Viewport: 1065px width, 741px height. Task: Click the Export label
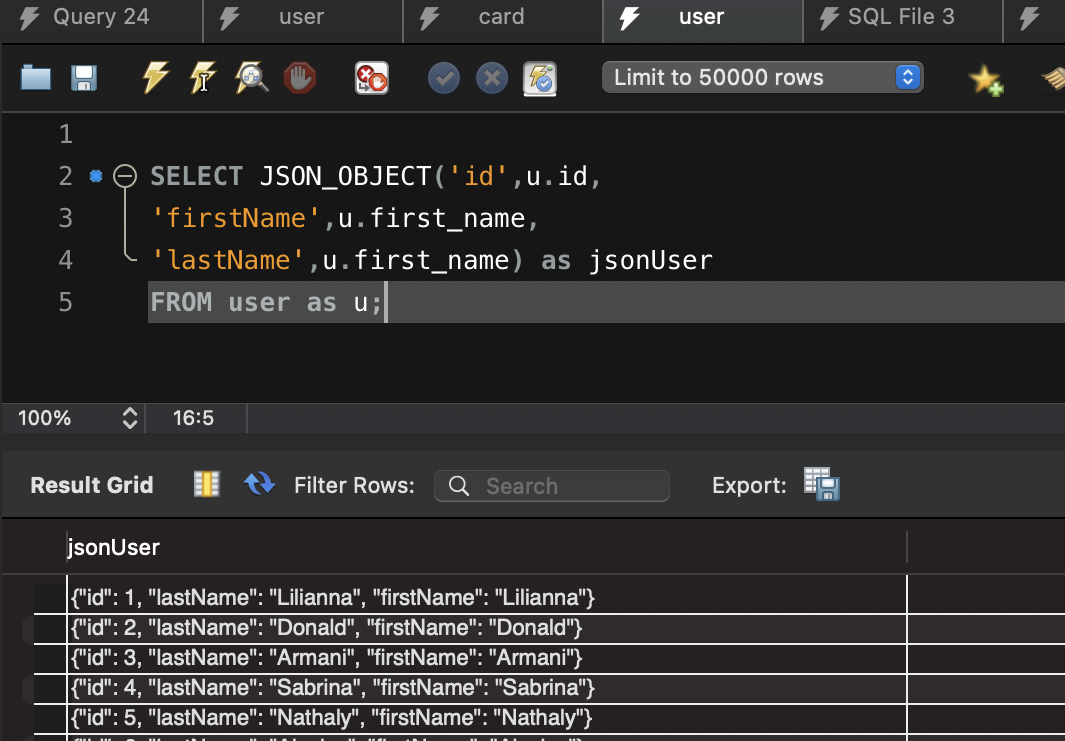749,485
